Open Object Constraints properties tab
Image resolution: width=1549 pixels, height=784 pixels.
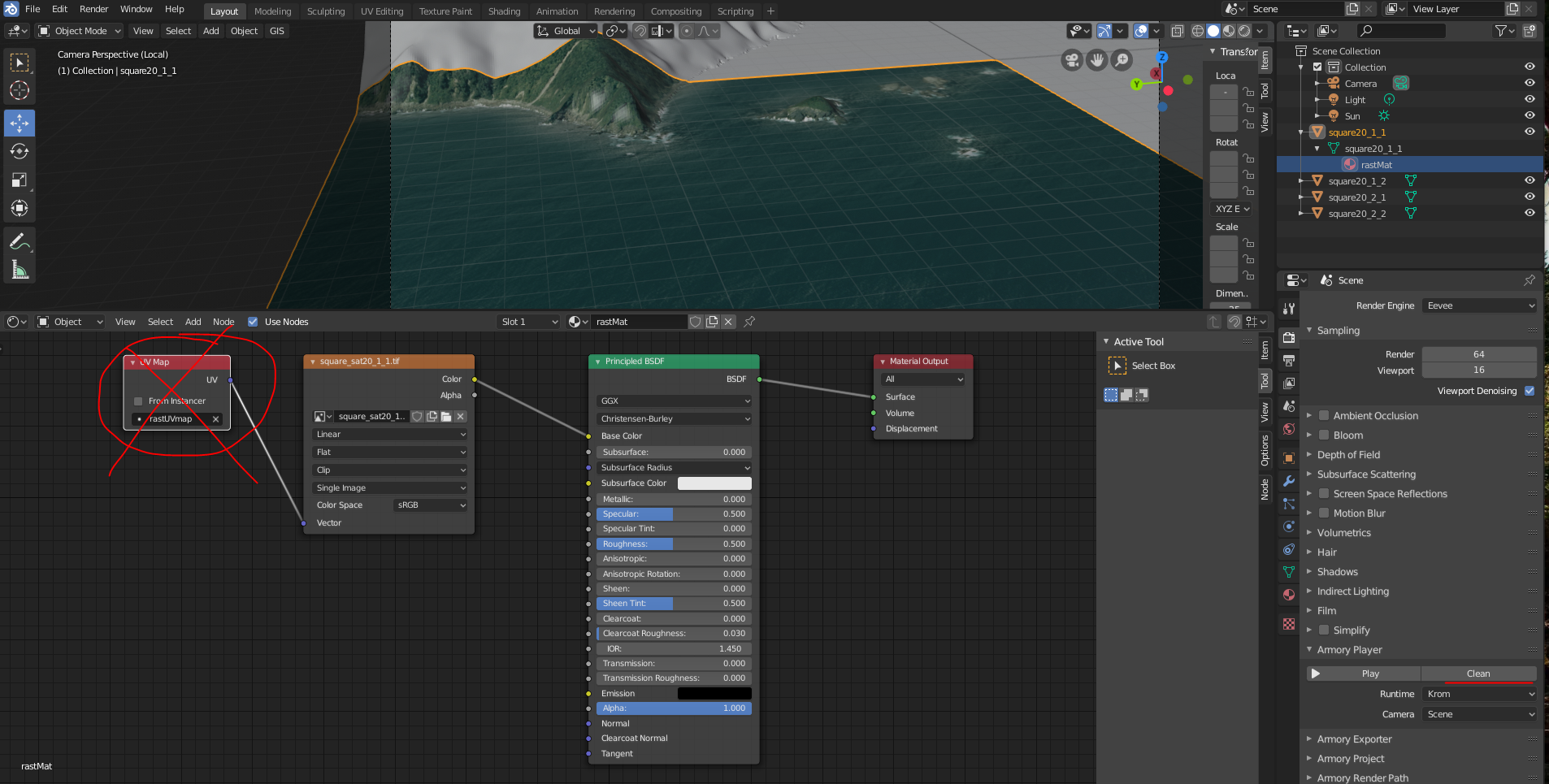[x=1289, y=549]
